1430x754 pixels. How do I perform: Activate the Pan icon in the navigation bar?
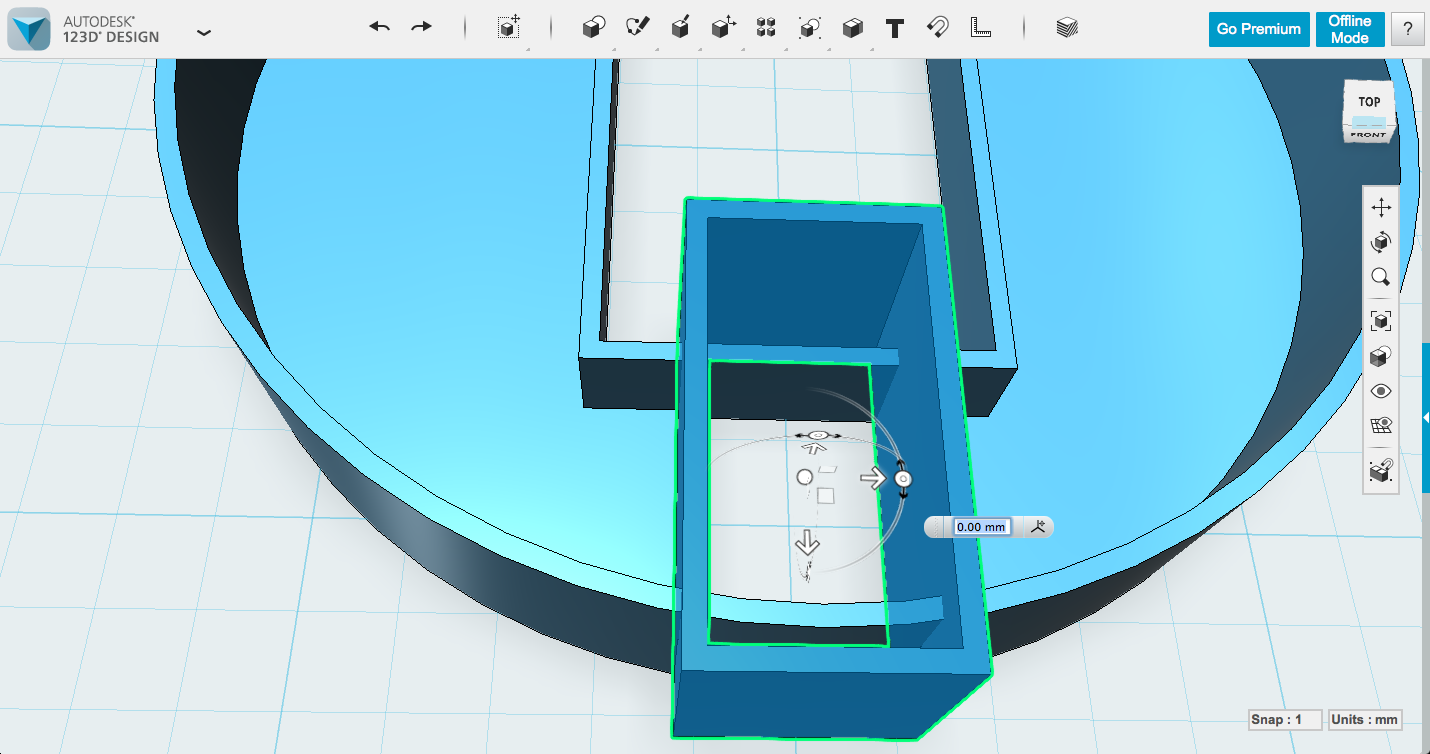click(x=1381, y=206)
